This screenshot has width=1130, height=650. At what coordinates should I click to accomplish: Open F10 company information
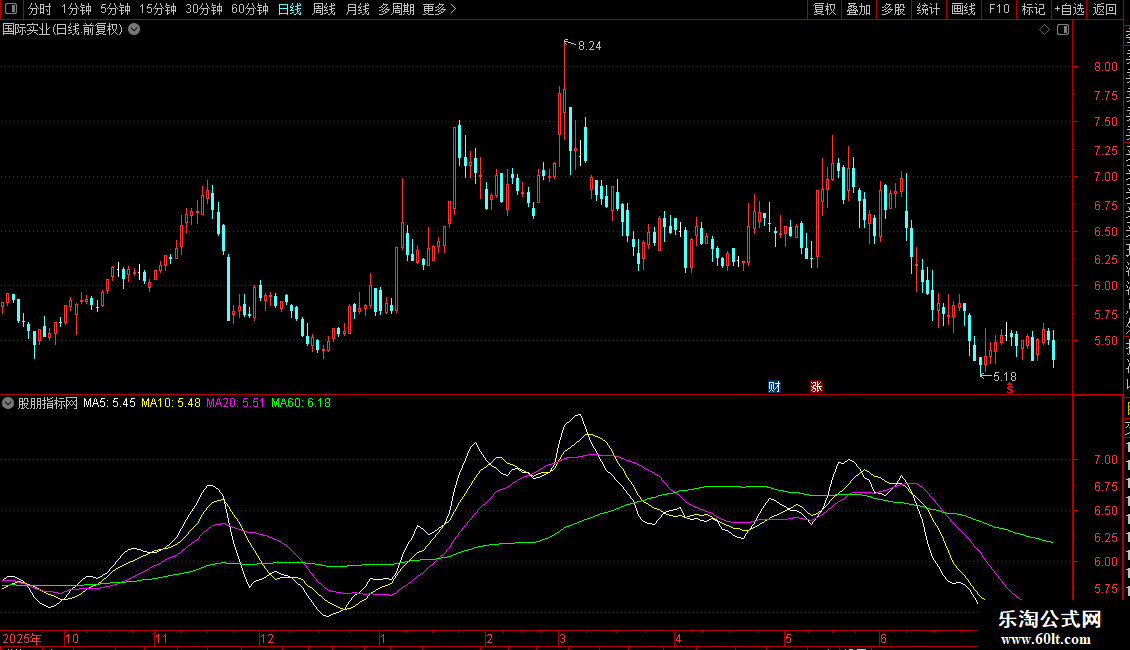click(x=999, y=9)
